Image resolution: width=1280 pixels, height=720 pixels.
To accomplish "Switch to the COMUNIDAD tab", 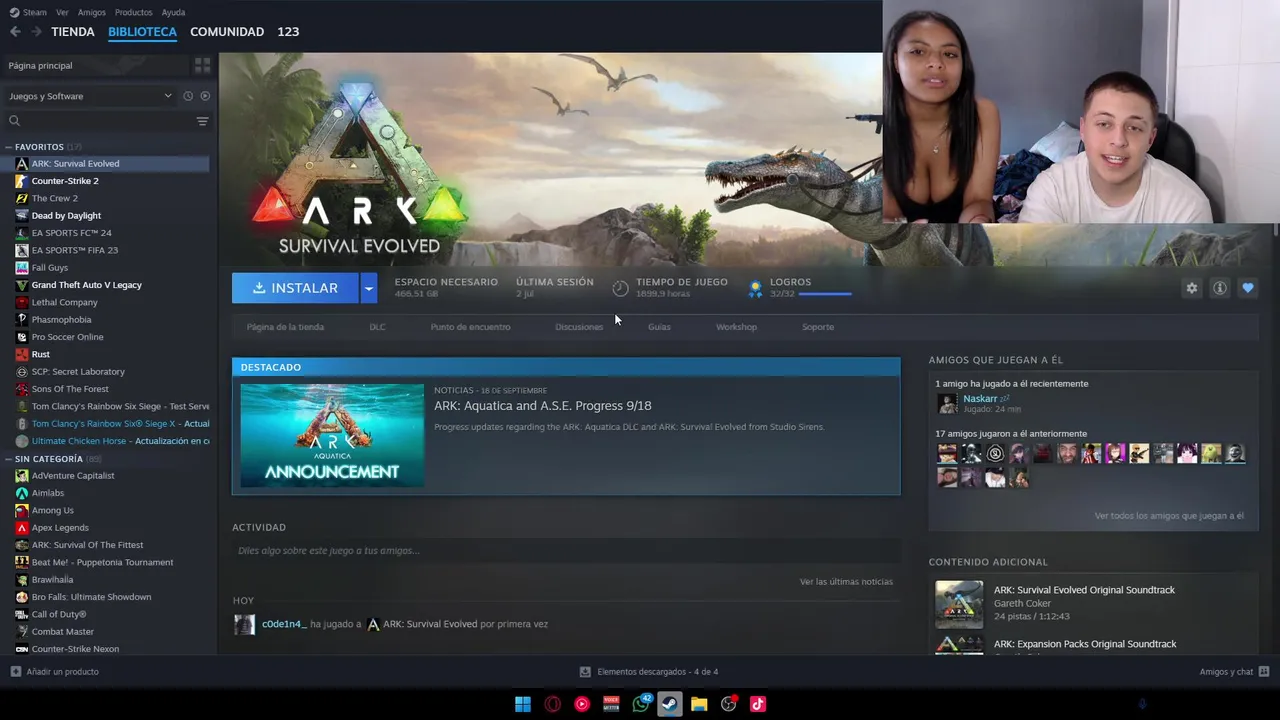I will (227, 32).
